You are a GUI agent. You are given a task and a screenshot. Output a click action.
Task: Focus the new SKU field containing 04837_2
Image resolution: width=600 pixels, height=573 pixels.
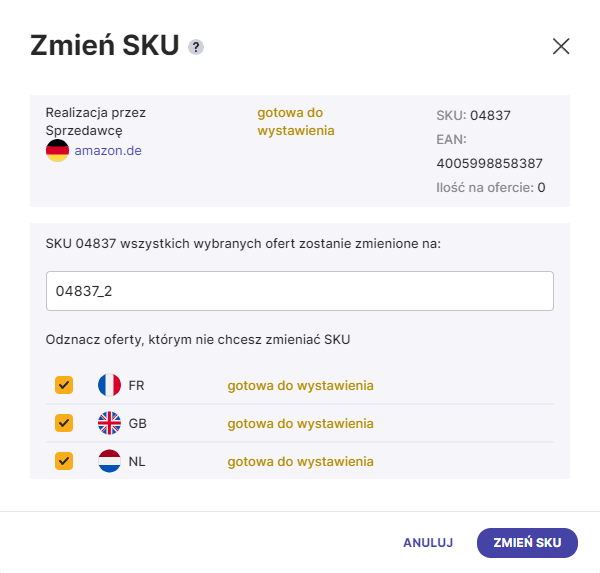point(300,291)
